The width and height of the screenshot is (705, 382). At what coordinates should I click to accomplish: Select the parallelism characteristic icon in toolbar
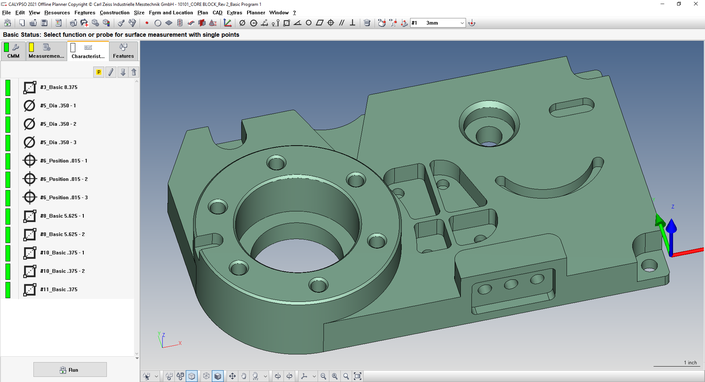coord(342,23)
